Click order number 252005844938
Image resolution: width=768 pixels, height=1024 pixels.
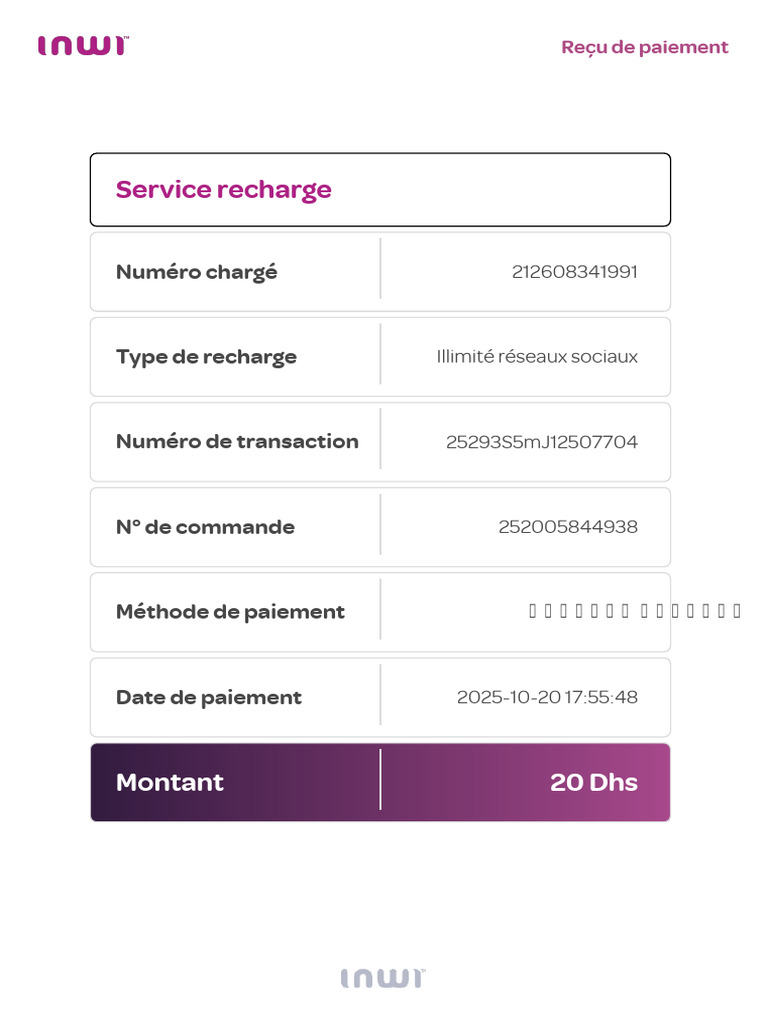click(x=568, y=527)
